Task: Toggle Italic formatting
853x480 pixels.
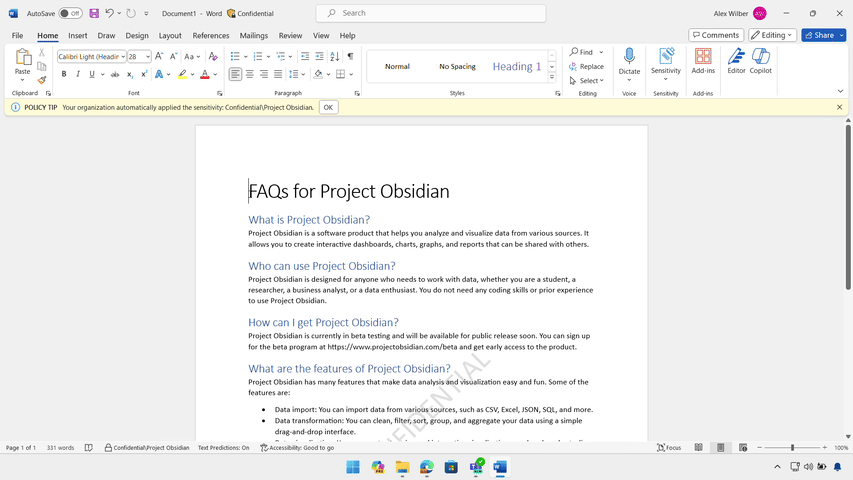Action: click(78, 74)
